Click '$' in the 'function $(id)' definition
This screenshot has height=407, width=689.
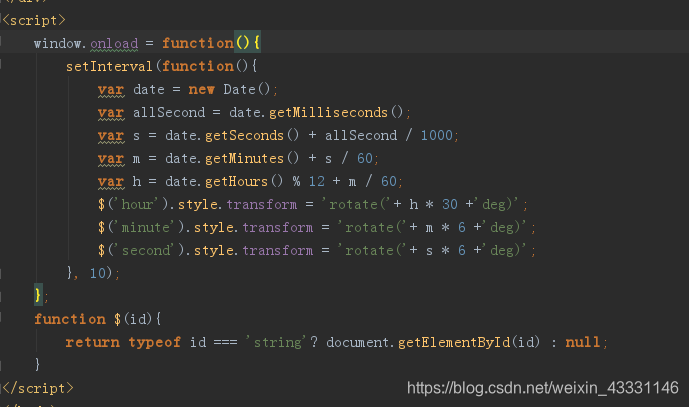coord(118,319)
